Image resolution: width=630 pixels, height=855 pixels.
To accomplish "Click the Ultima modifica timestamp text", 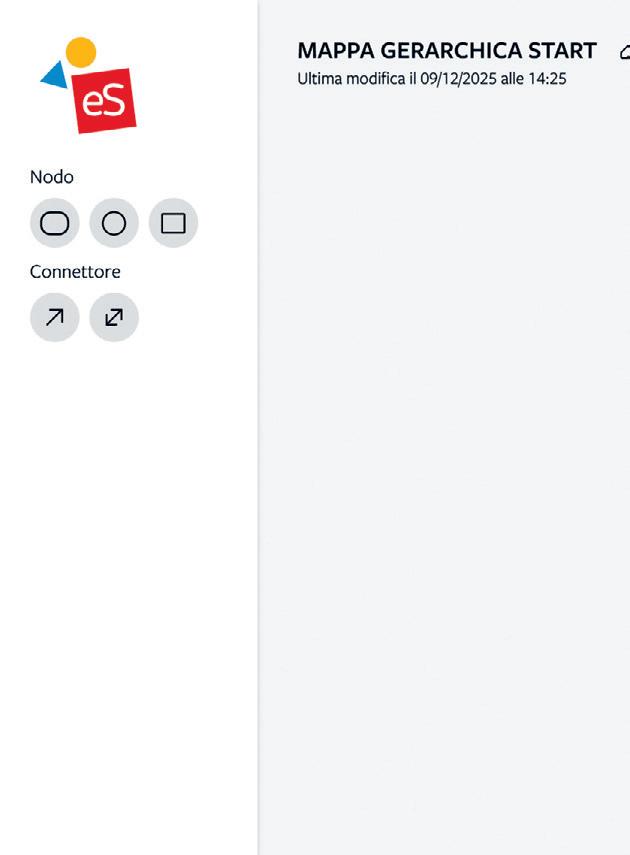I will coord(431,79).
